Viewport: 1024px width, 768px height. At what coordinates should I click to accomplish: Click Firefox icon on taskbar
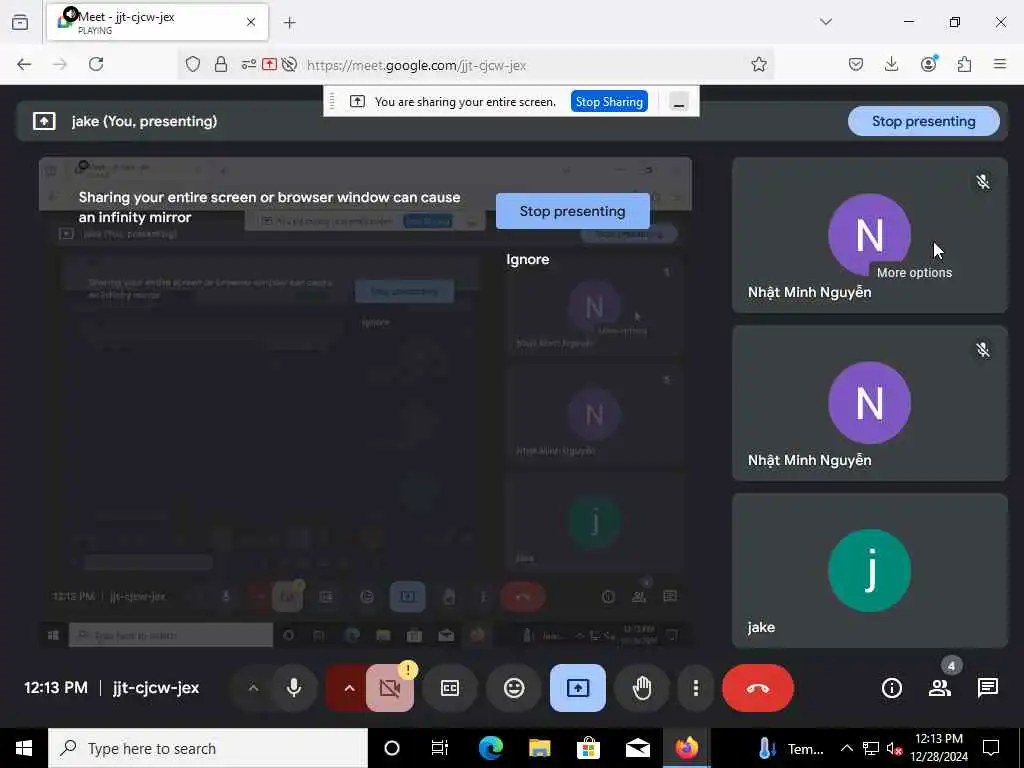[686, 748]
